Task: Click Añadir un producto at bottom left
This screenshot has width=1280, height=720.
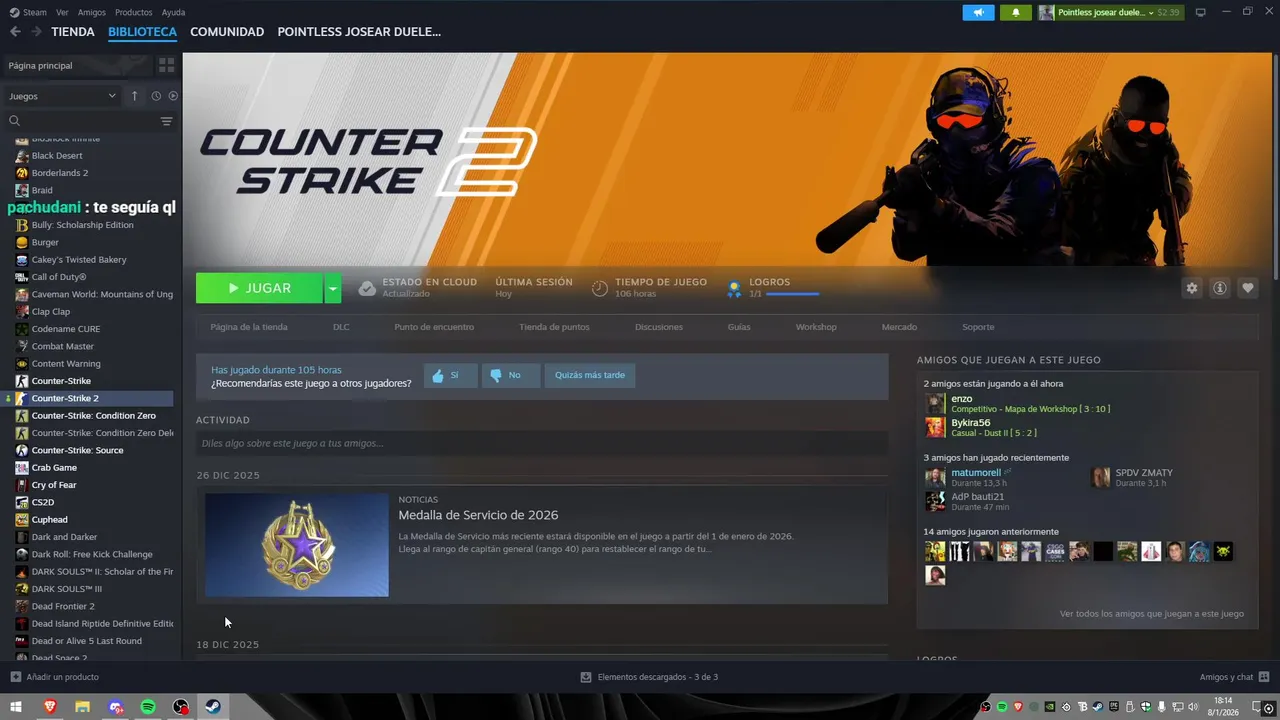Action: click(54, 677)
